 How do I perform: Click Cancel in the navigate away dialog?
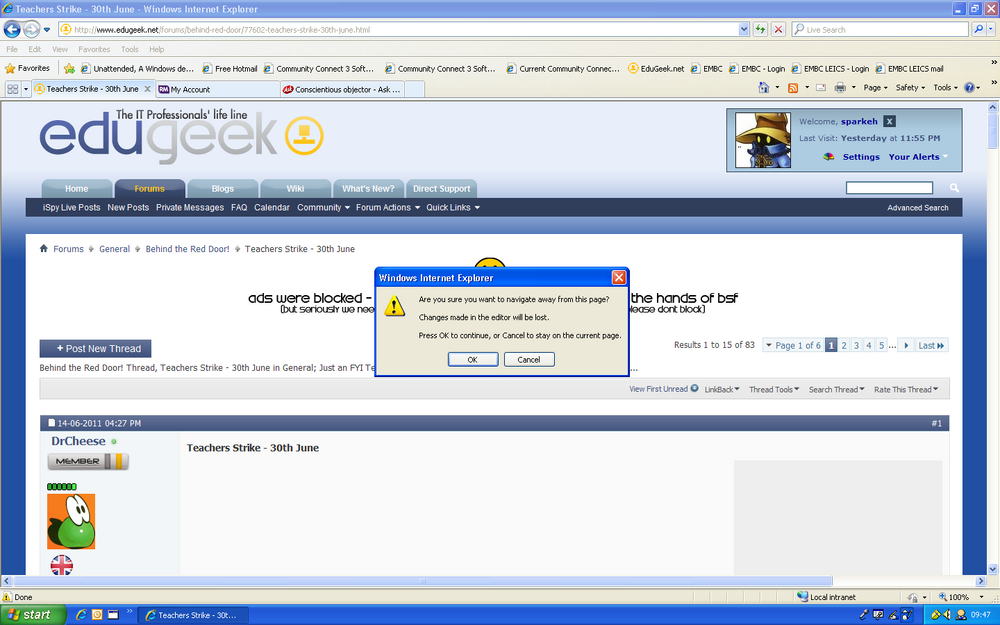tap(529, 360)
